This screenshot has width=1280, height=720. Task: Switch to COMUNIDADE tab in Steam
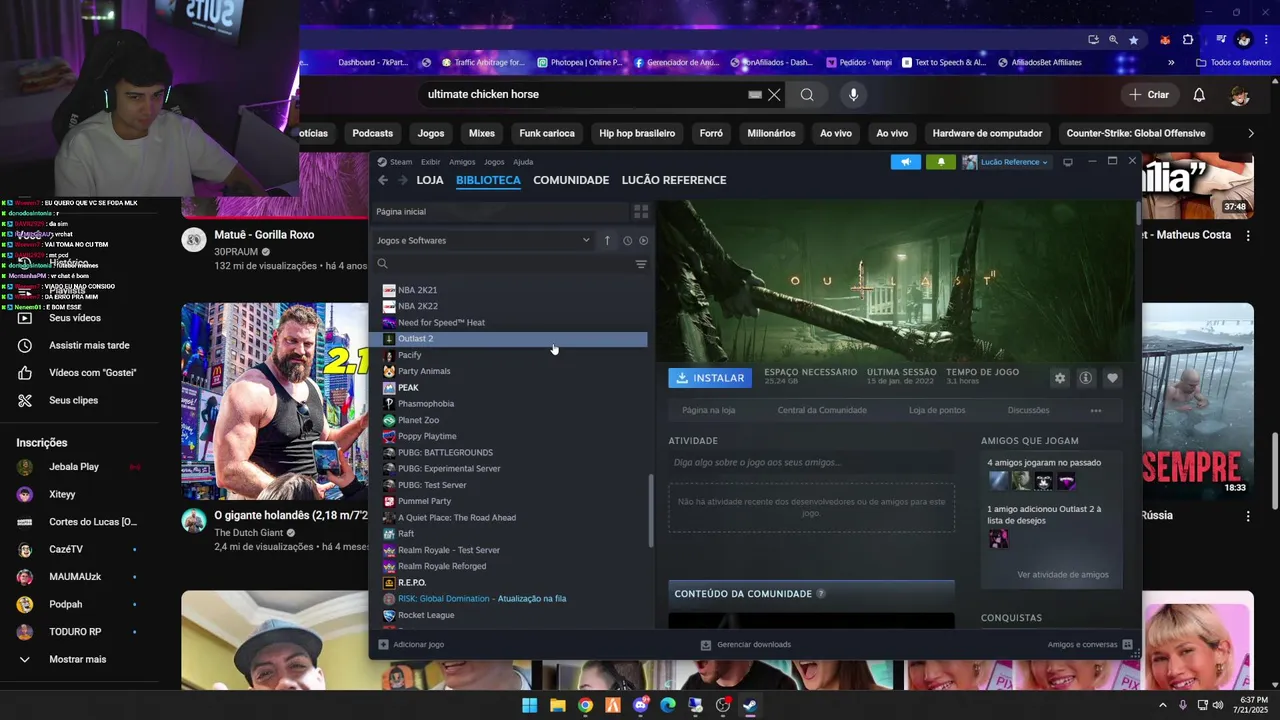(571, 180)
